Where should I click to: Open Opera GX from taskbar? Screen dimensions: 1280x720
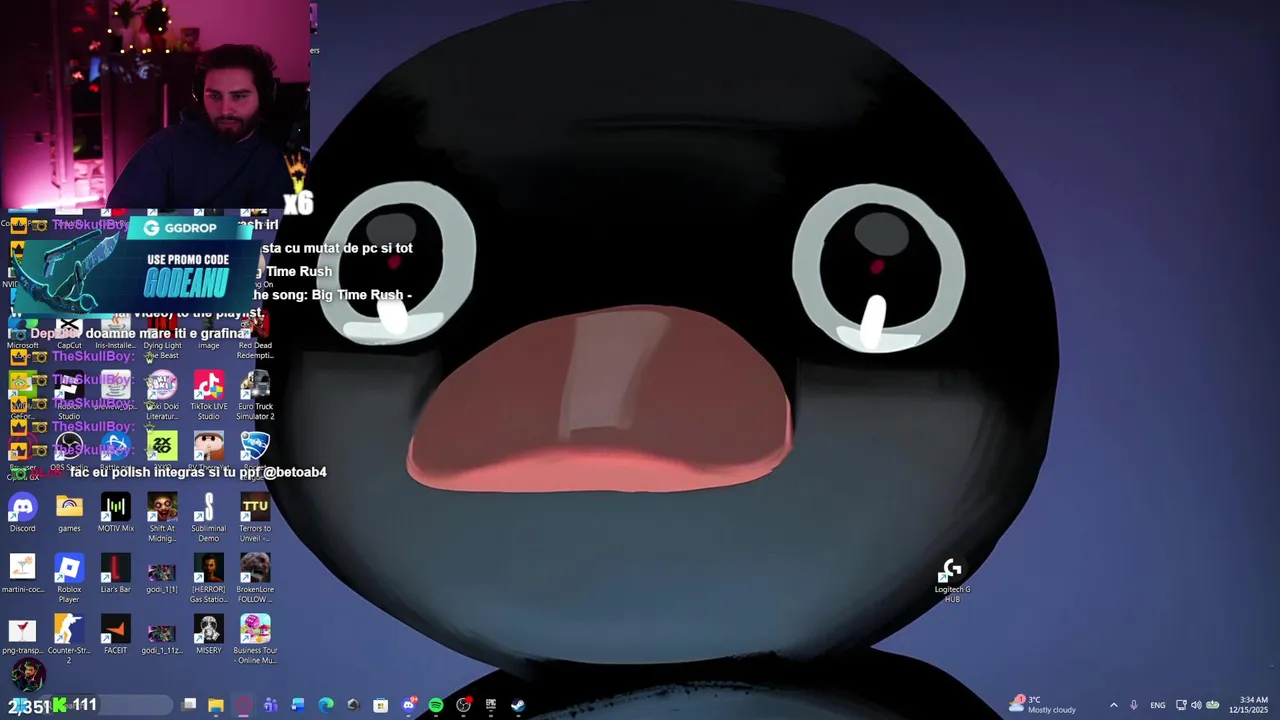[x=243, y=705]
